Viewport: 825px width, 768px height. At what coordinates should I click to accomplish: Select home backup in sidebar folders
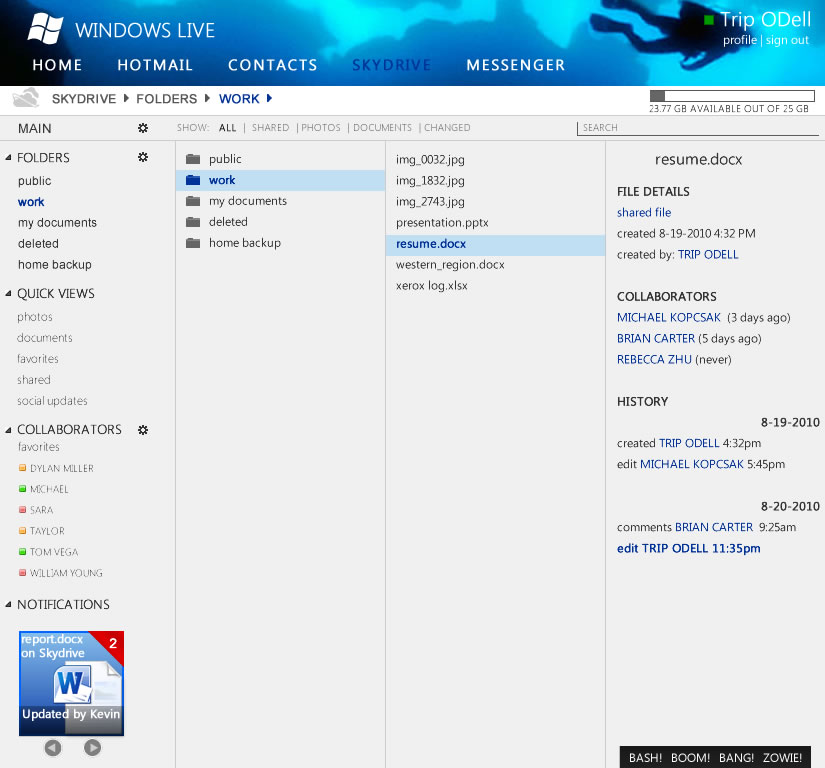(55, 265)
